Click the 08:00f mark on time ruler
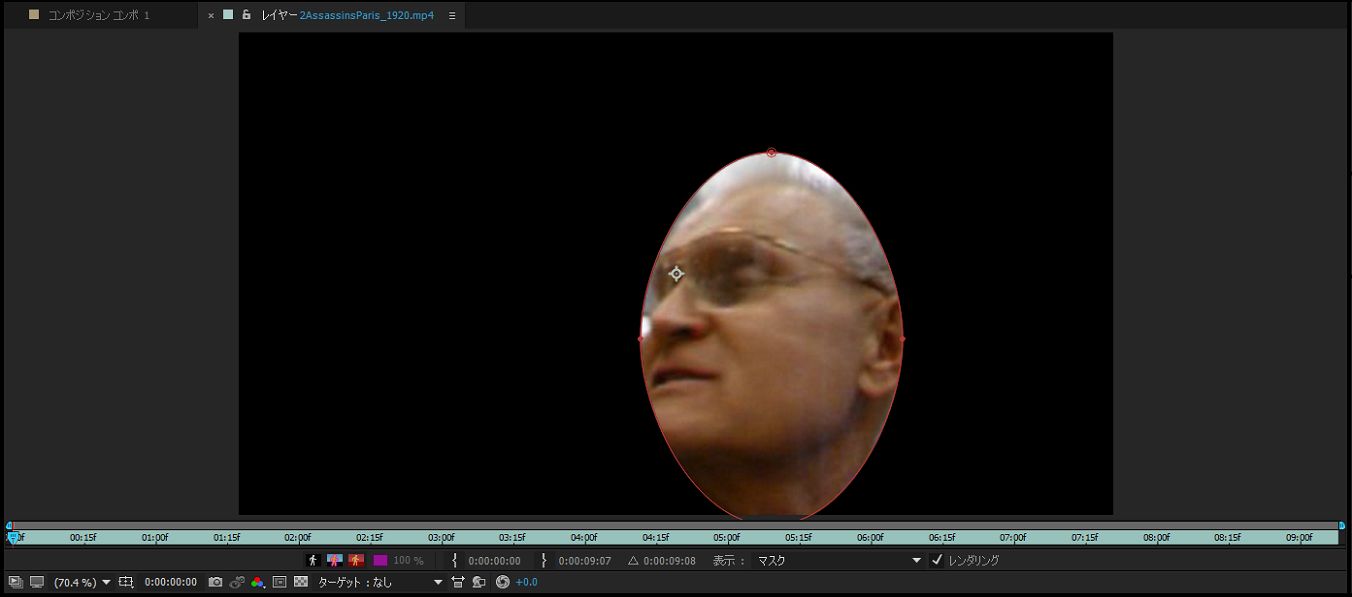Screen dimensions: 1352x597 point(1157,537)
